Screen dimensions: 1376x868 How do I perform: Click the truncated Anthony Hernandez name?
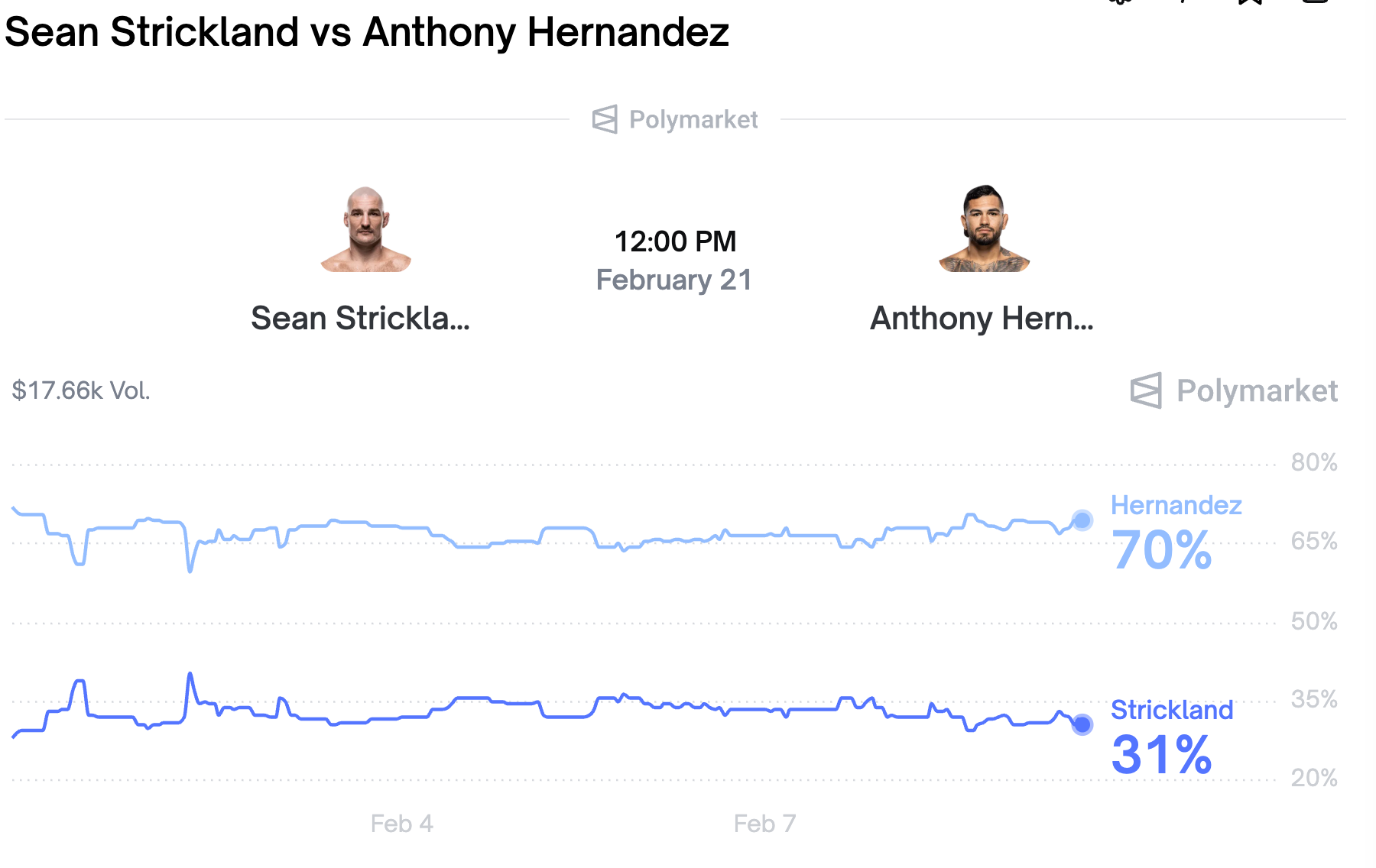pos(982,318)
